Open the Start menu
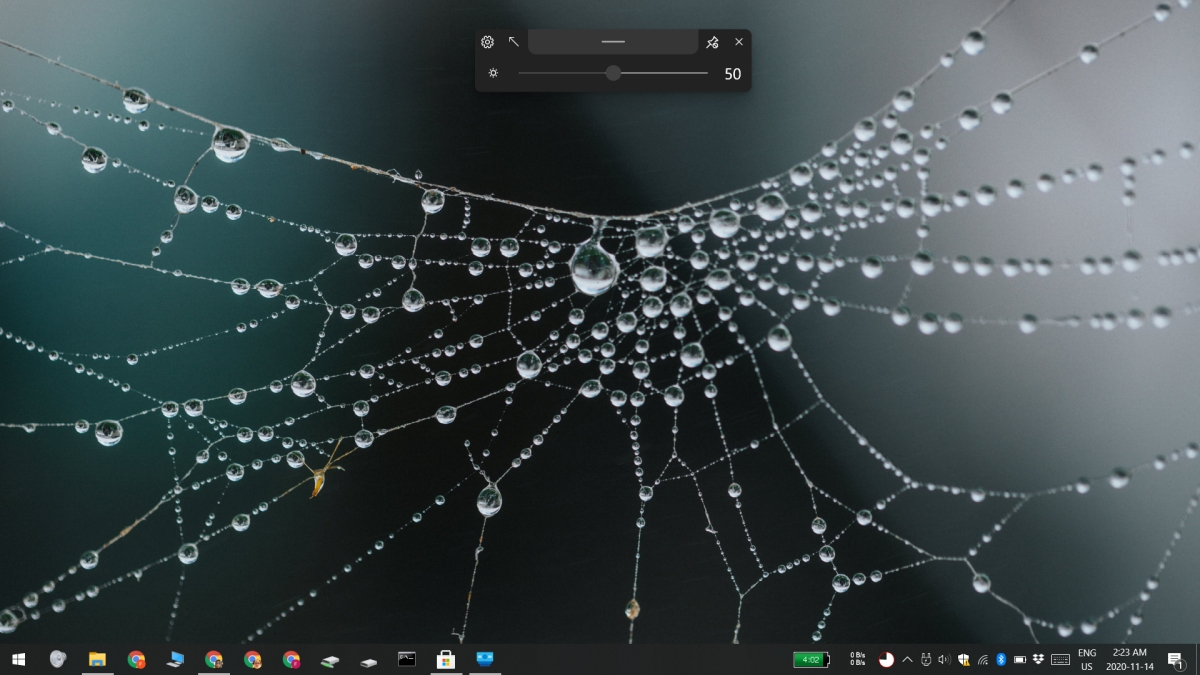The width and height of the screenshot is (1200, 675). pyautogui.click(x=21, y=660)
